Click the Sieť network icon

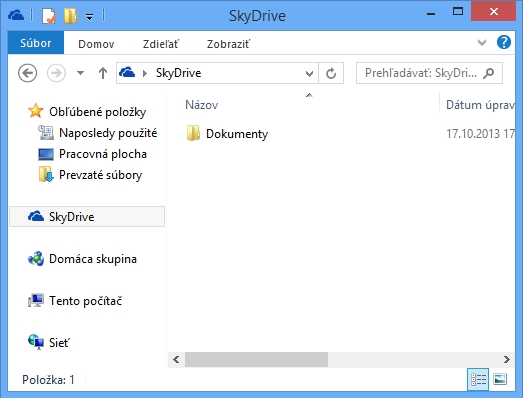coord(36,342)
